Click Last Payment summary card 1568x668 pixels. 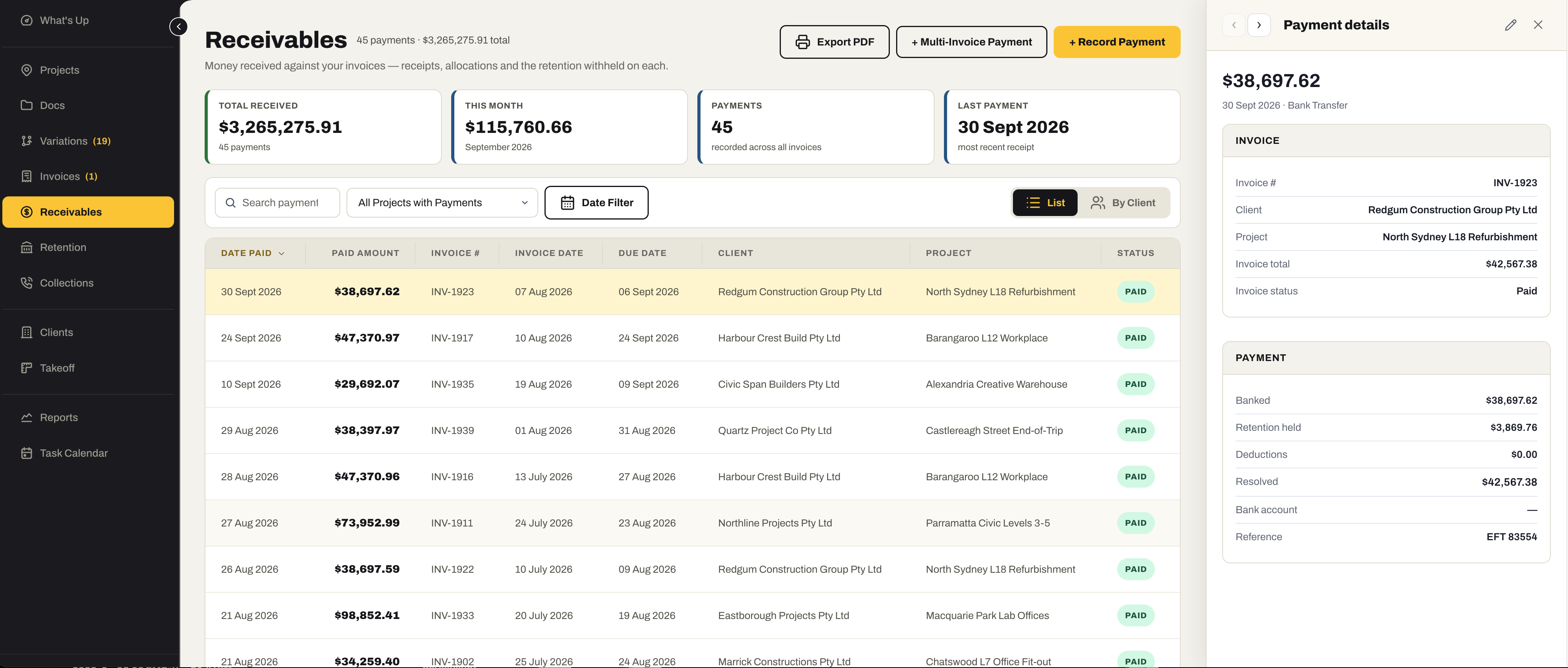[1062, 127]
